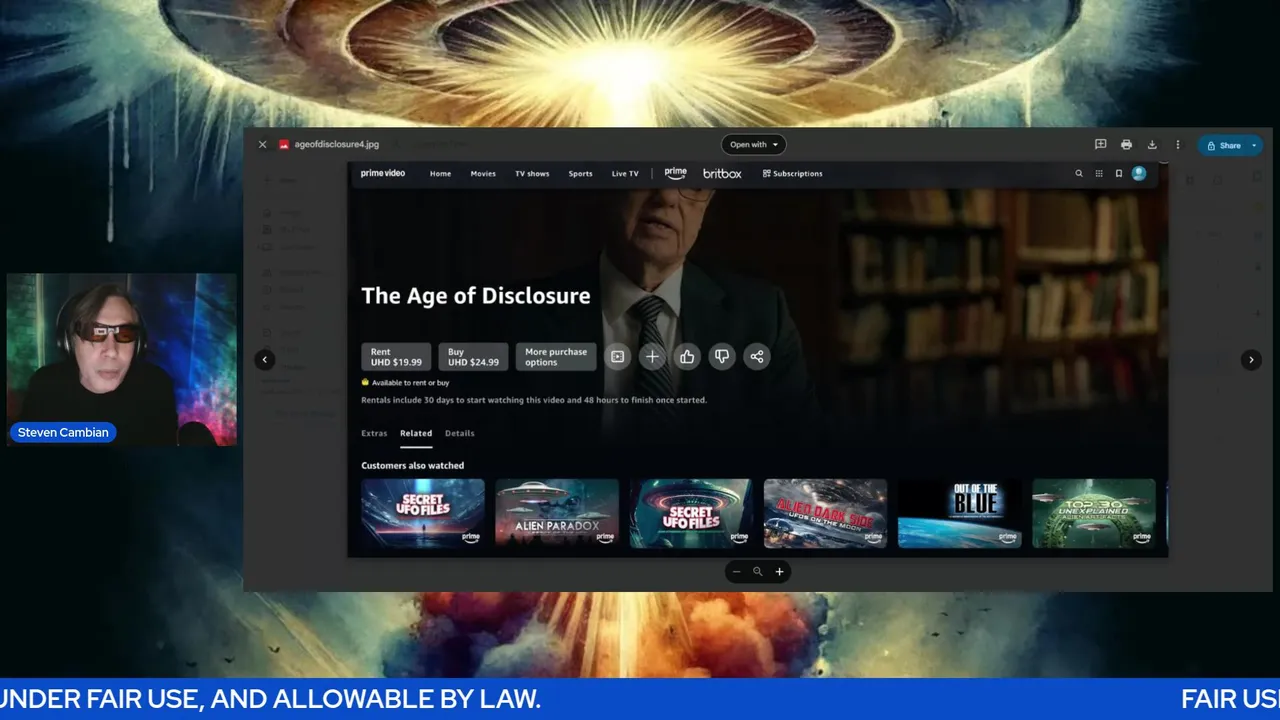
Task: Open the Sports menu item
Action: point(580,174)
